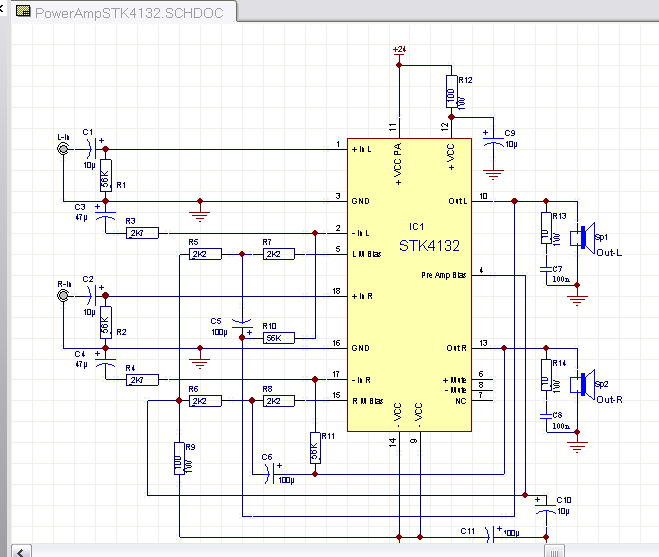Select the Sp1 Out-L speaker symbol
The image size is (659, 557).
(583, 238)
